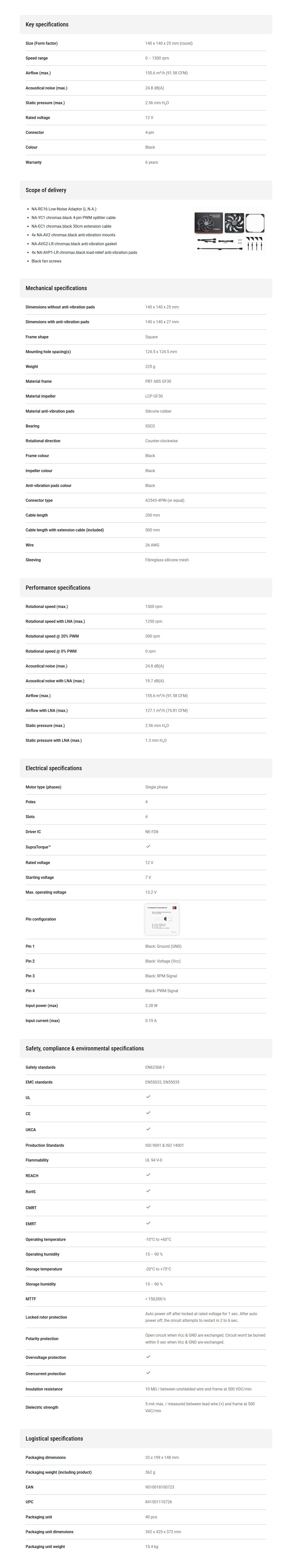Click the SupraTorque checkmark icon

148,846
